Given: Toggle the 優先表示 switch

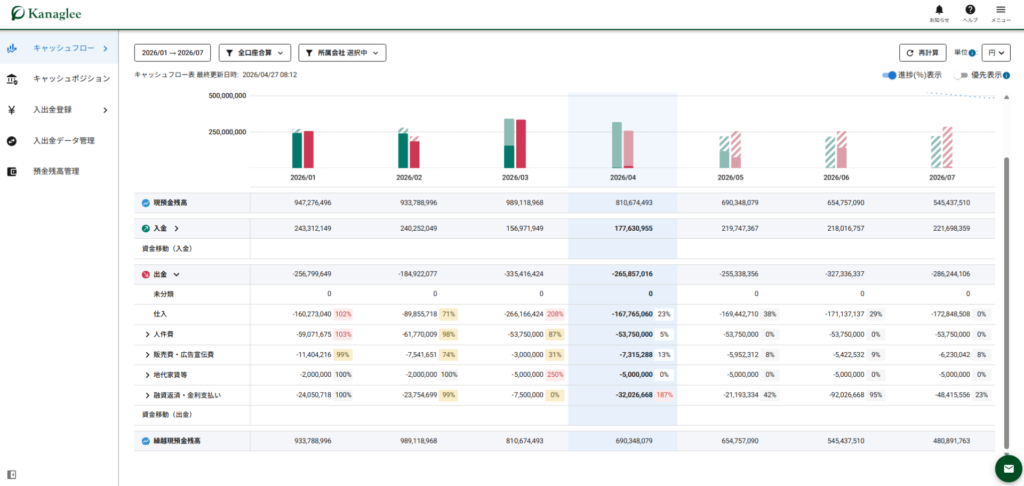Looking at the screenshot, I should coord(961,75).
